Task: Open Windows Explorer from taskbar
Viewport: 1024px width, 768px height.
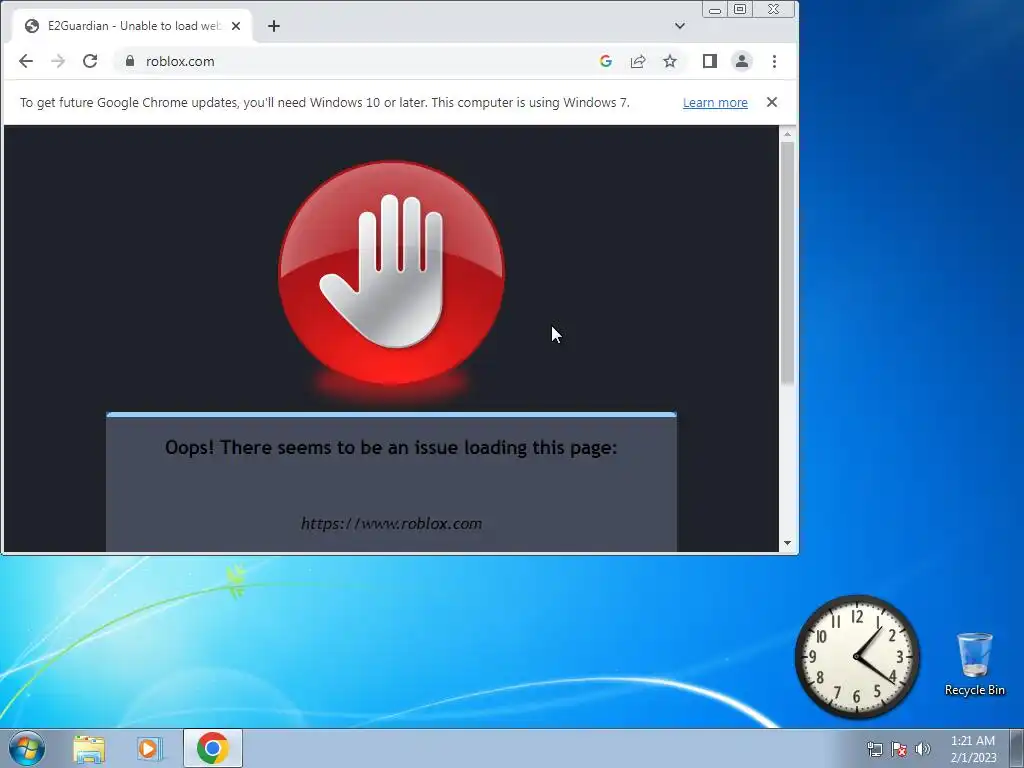Action: [x=89, y=749]
